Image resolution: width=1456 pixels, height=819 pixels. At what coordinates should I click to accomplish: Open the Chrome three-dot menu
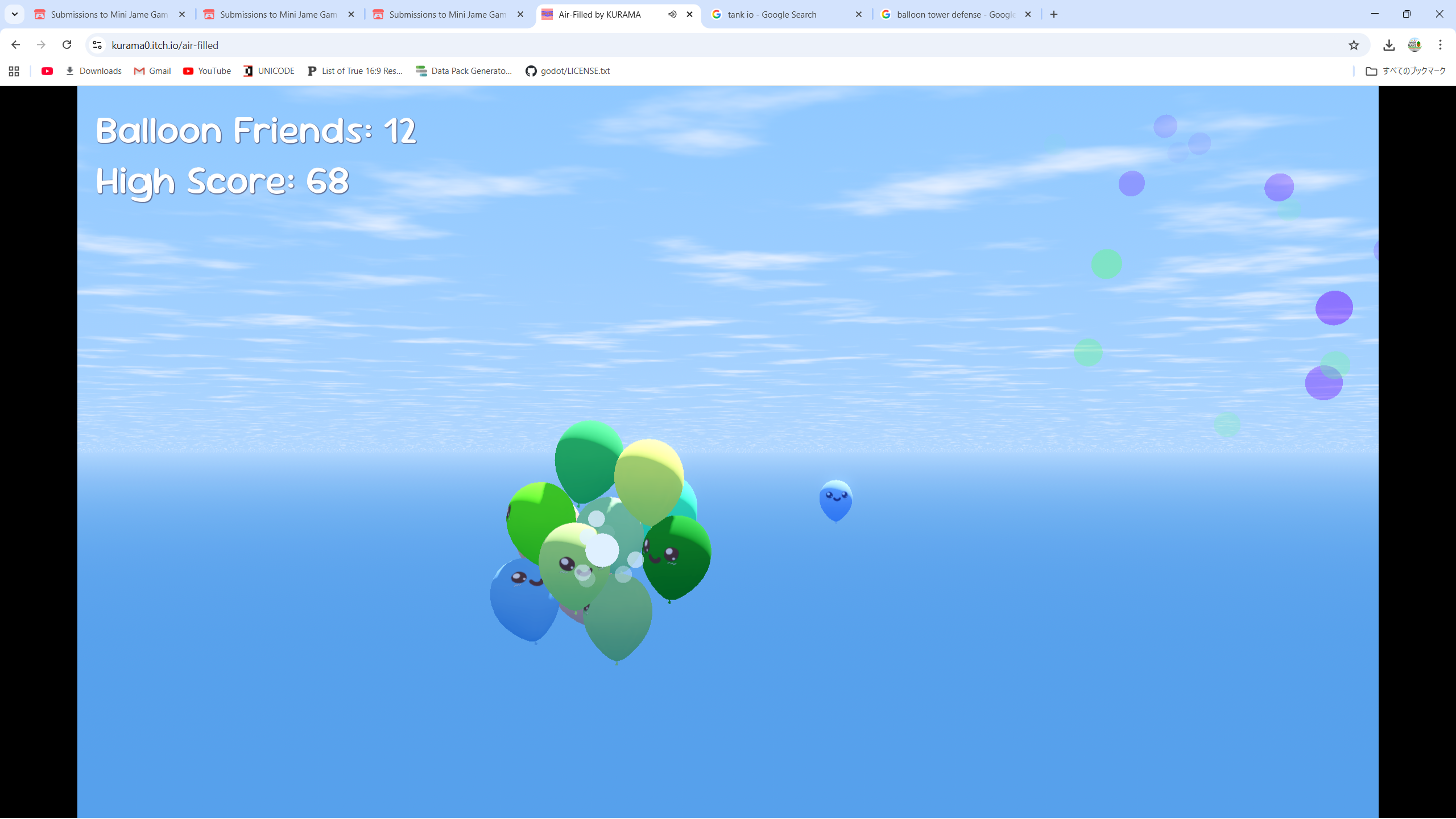coord(1440,45)
